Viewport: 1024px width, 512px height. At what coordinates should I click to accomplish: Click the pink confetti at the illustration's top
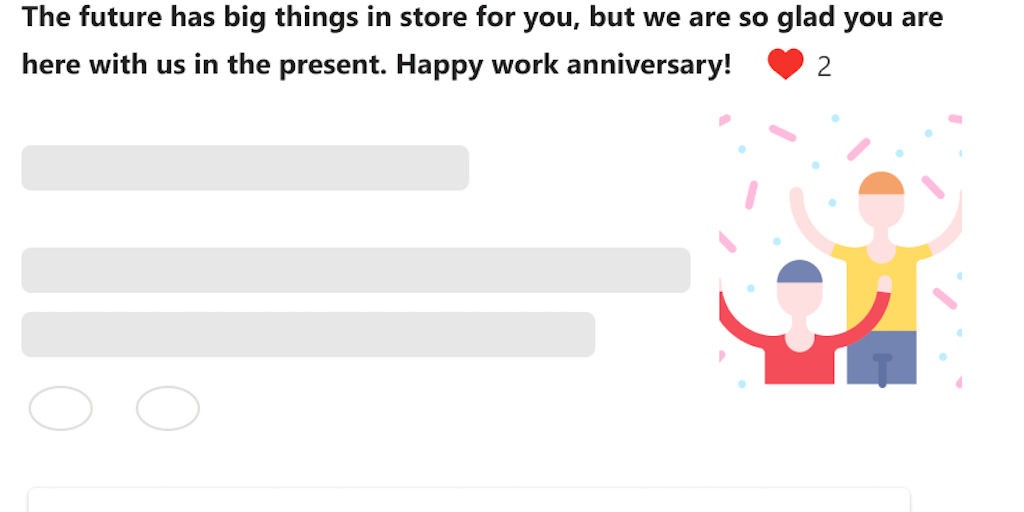point(782,132)
